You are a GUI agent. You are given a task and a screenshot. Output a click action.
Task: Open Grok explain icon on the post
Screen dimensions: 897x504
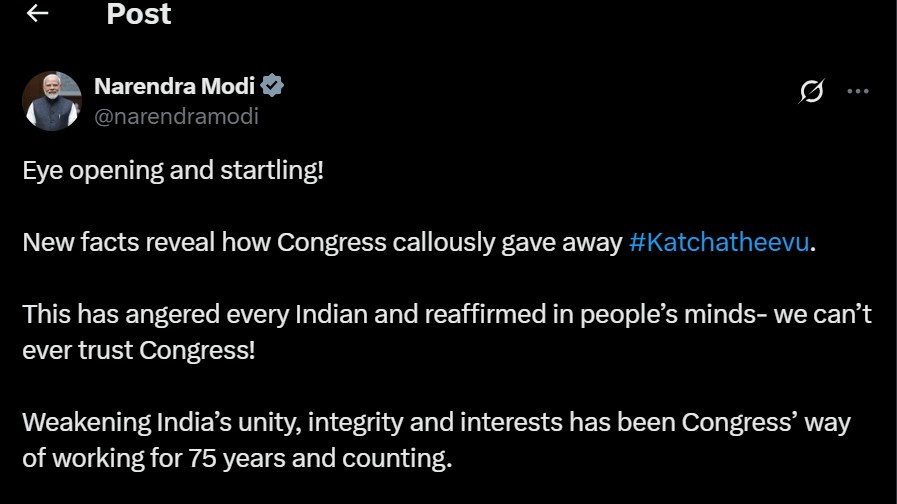[811, 92]
